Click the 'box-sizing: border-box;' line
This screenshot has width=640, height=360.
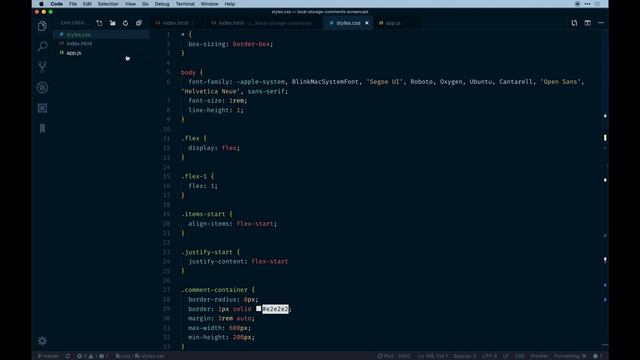click(230, 44)
